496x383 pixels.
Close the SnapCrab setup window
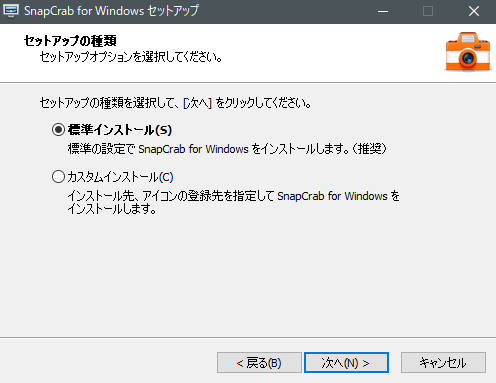474,11
